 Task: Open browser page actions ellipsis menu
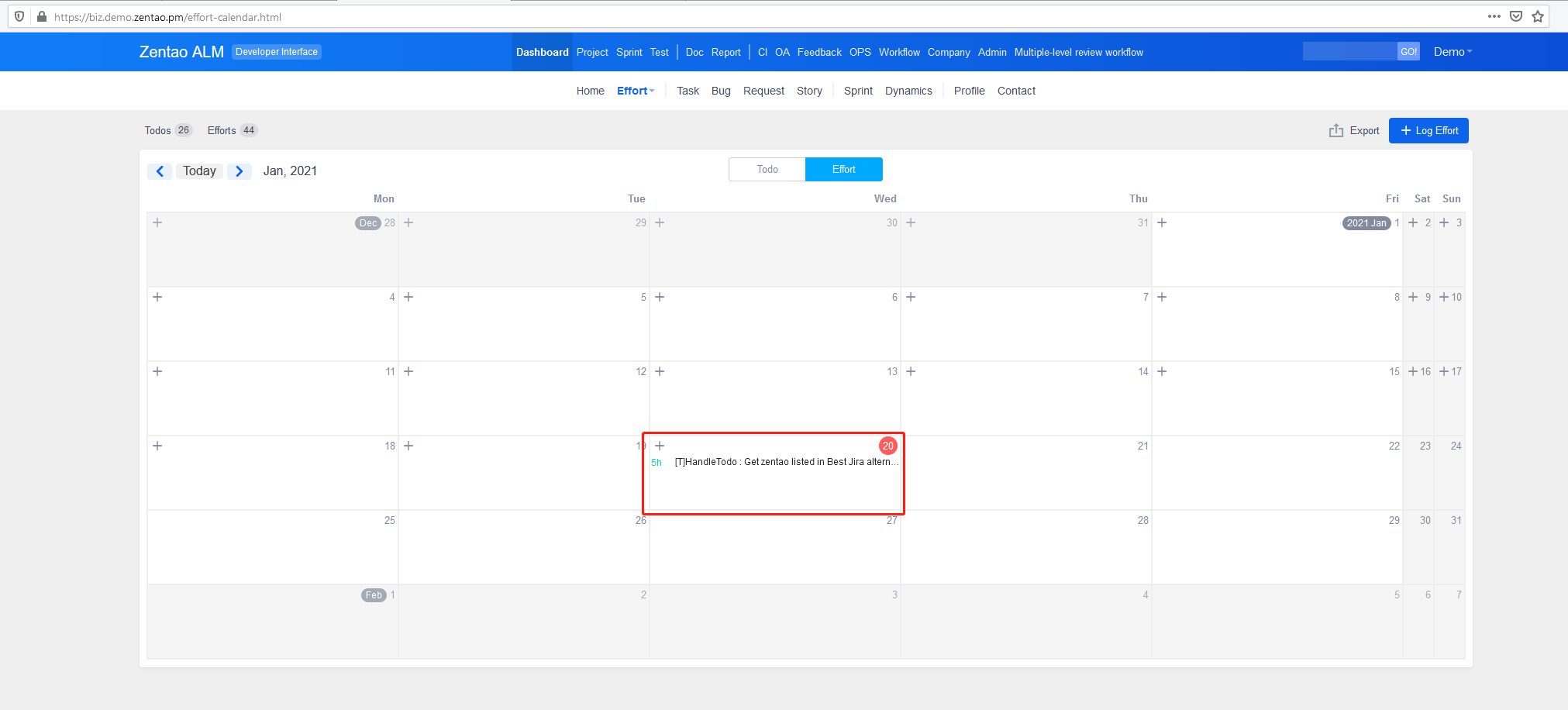click(x=1494, y=16)
